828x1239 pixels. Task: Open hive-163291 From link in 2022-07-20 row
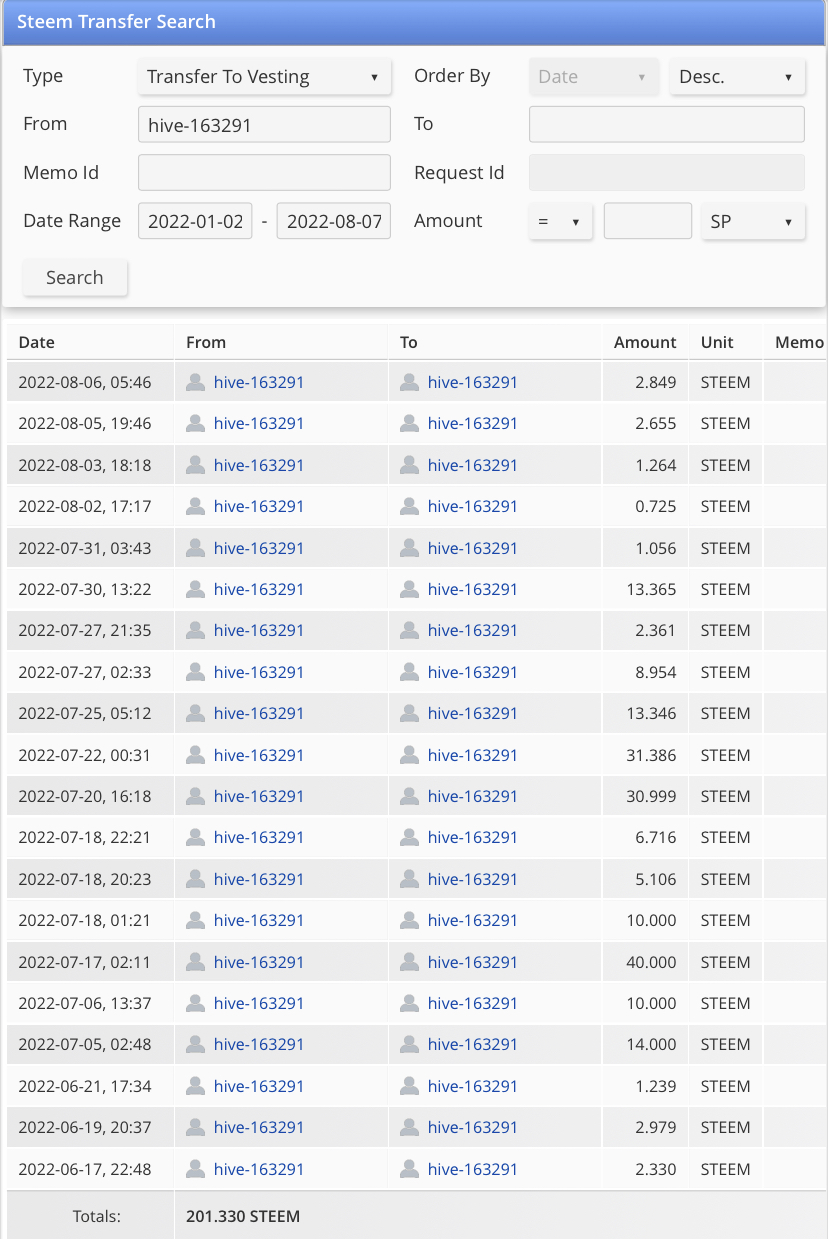point(259,797)
